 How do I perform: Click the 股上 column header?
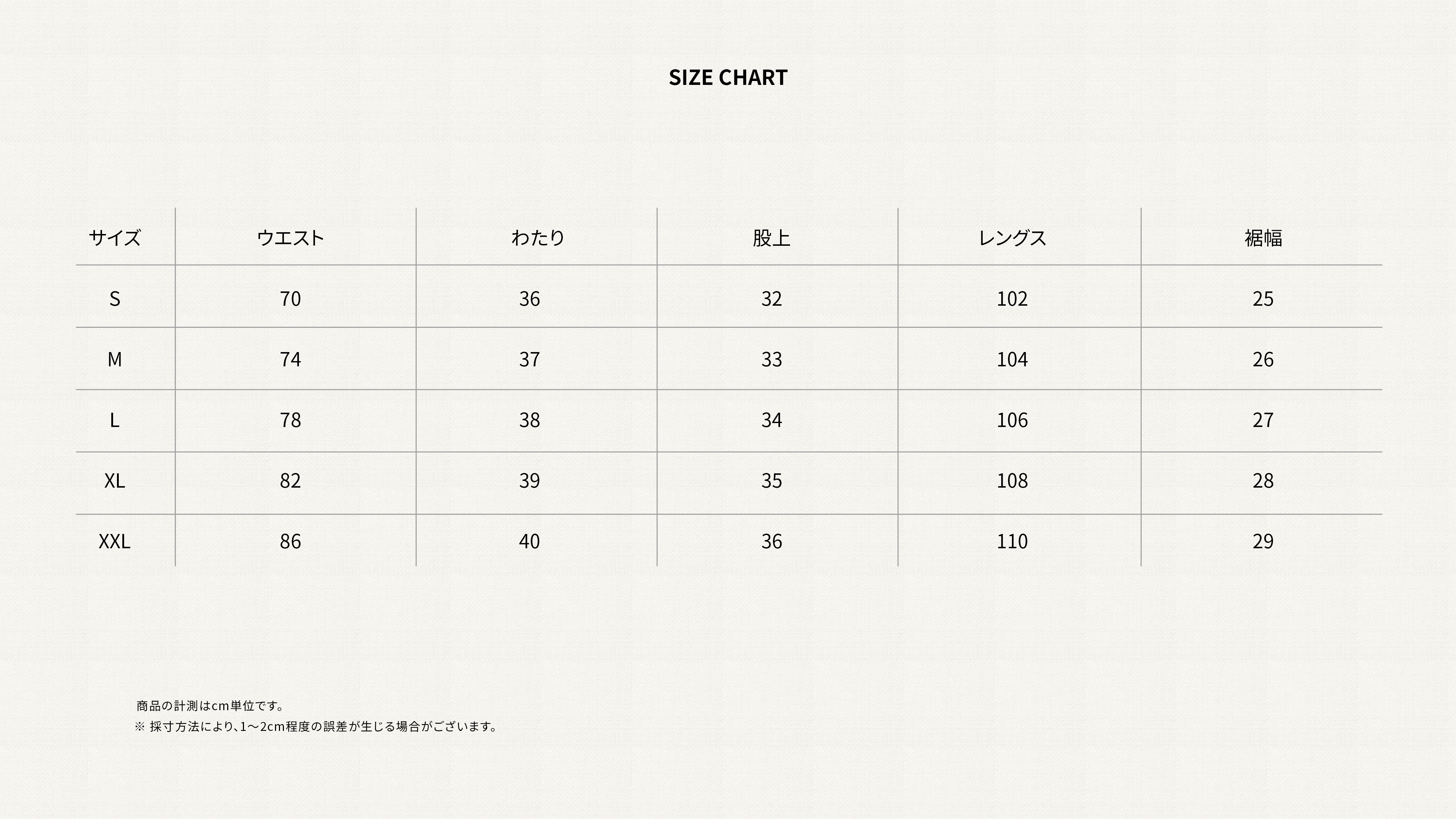(771, 238)
